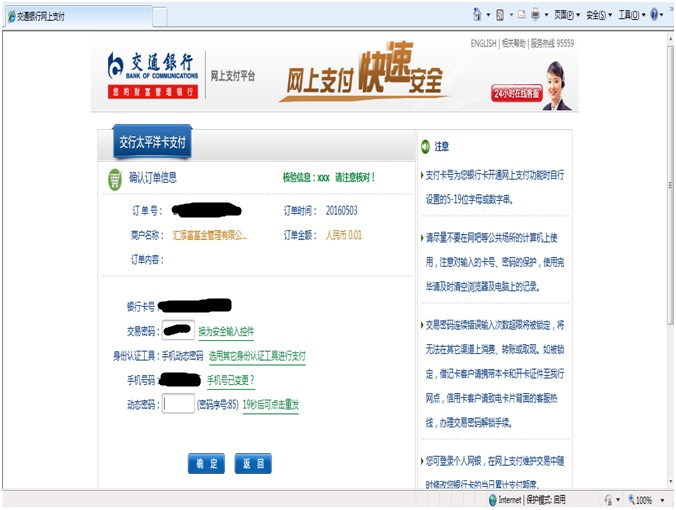
Task: Click the 换为安全输入控件 link
Action: (x=226, y=331)
